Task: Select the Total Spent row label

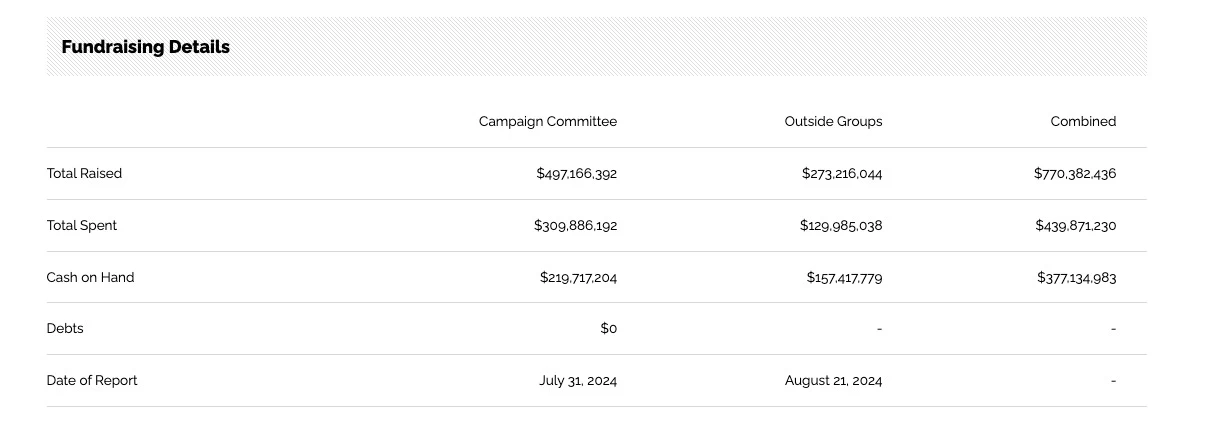Action: (82, 225)
